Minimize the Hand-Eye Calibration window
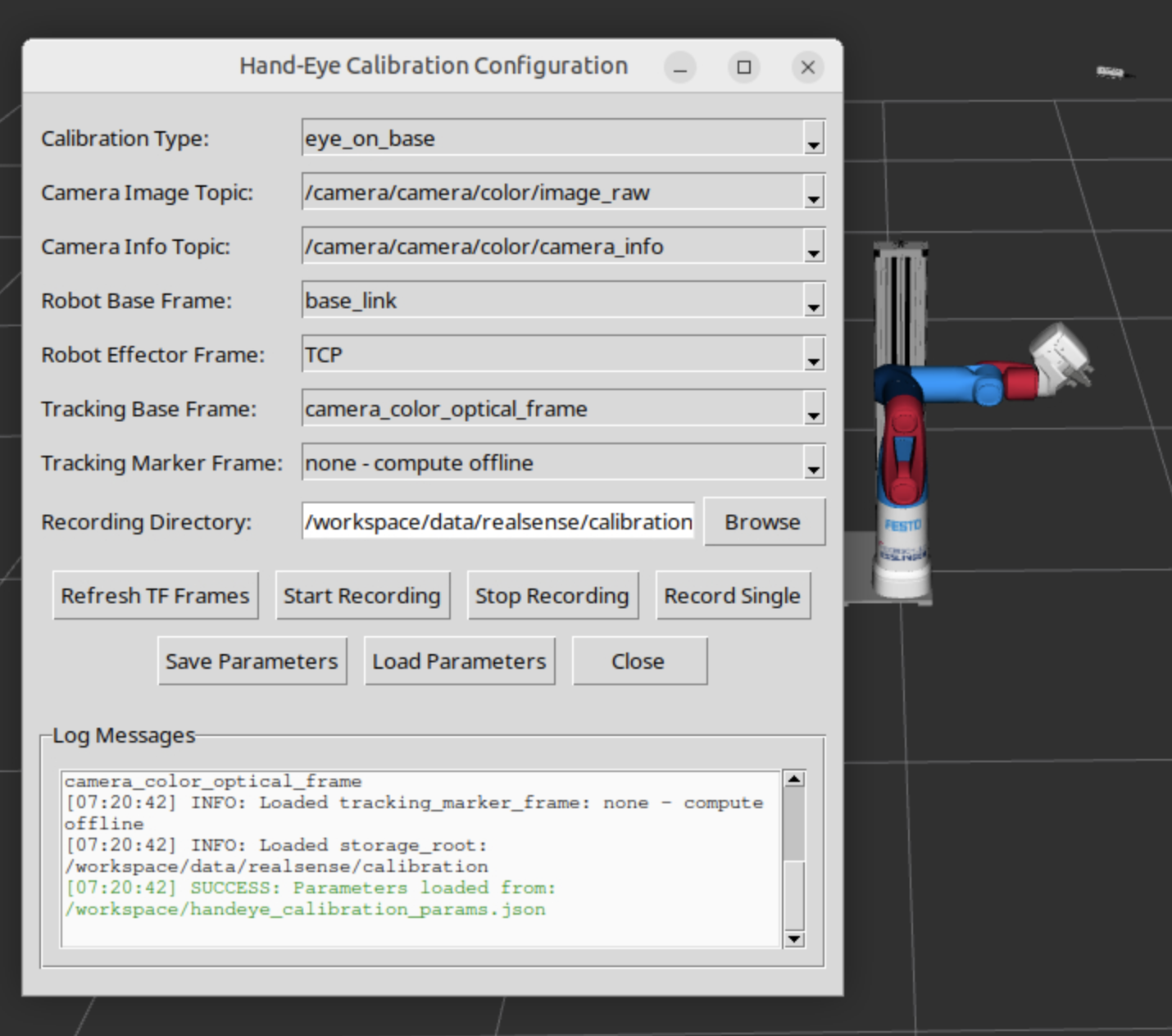Screen dimensions: 1172x1036 pos(679,67)
